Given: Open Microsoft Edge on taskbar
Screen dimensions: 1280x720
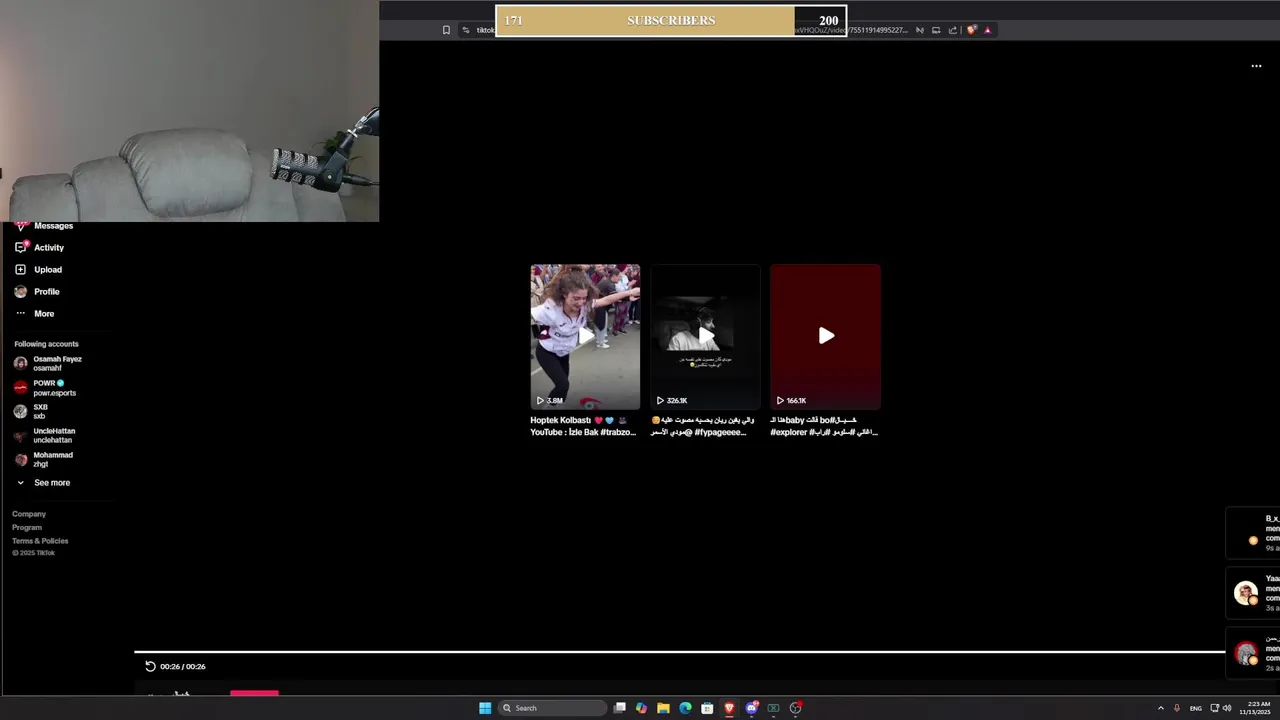Looking at the screenshot, I should pyautogui.click(x=685, y=708).
